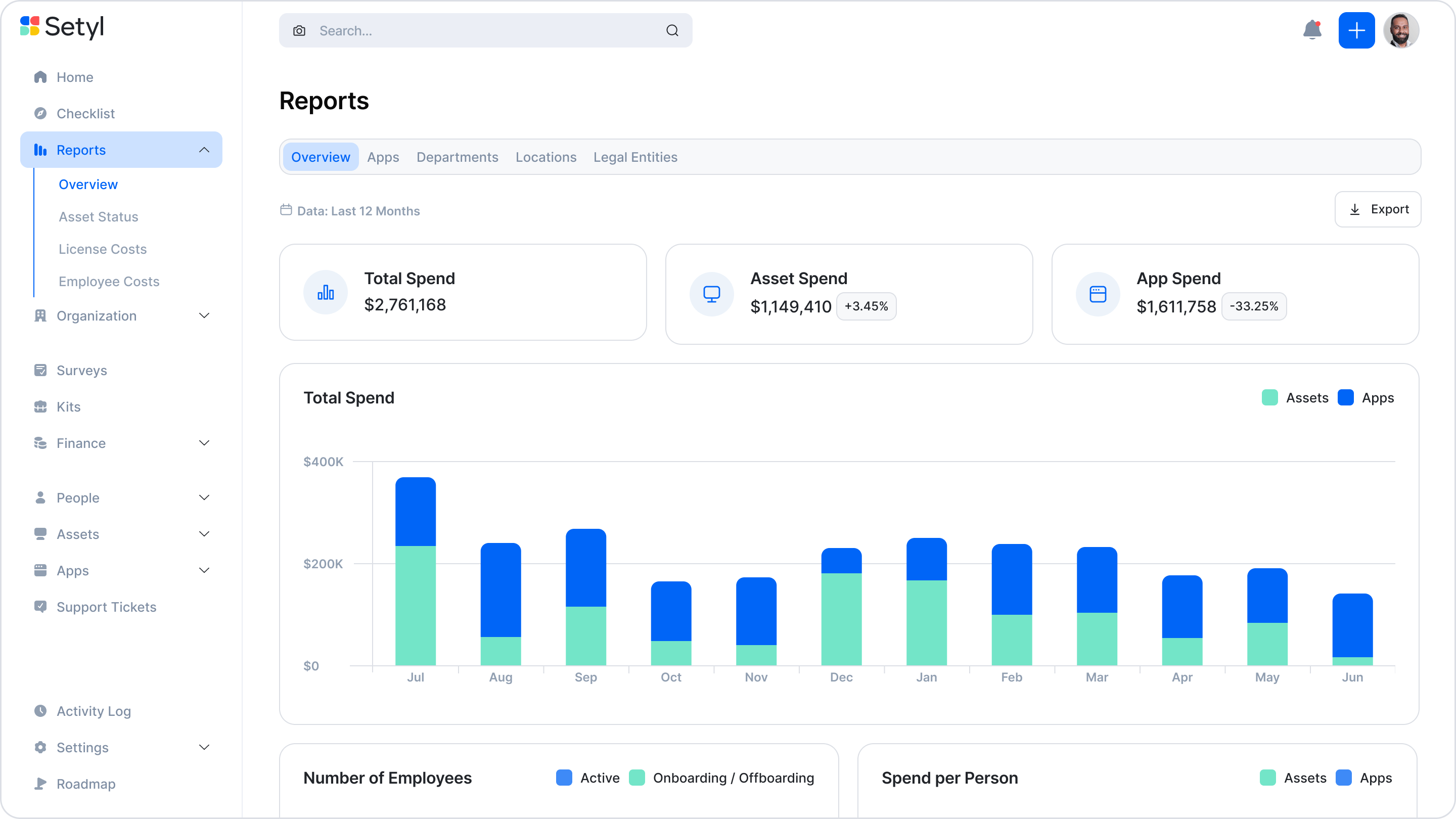This screenshot has width=1456, height=819.
Task: Collapse the Reports section chevron
Action: coord(204,150)
